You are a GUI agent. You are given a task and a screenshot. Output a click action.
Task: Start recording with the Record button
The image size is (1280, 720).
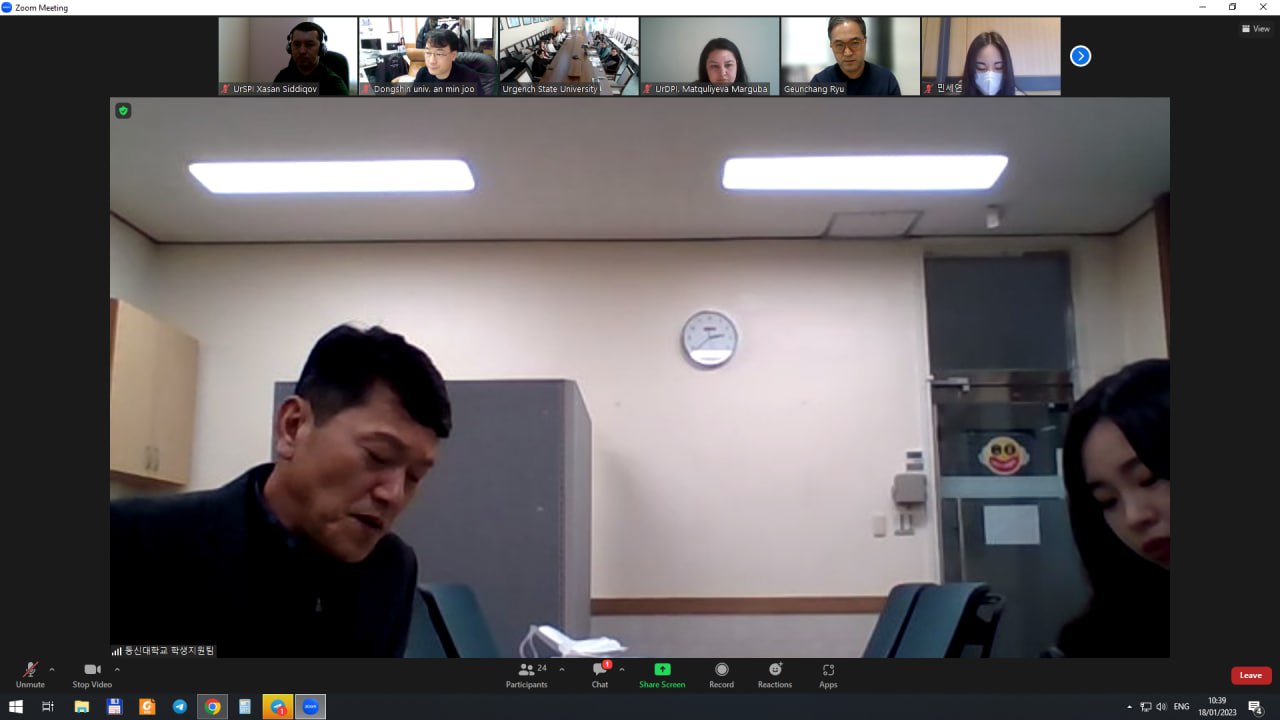(x=721, y=671)
